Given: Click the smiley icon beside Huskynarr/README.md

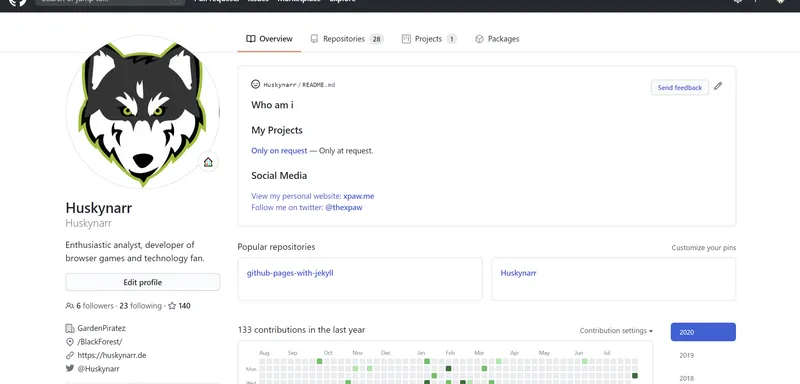Looking at the screenshot, I should coord(256,84).
